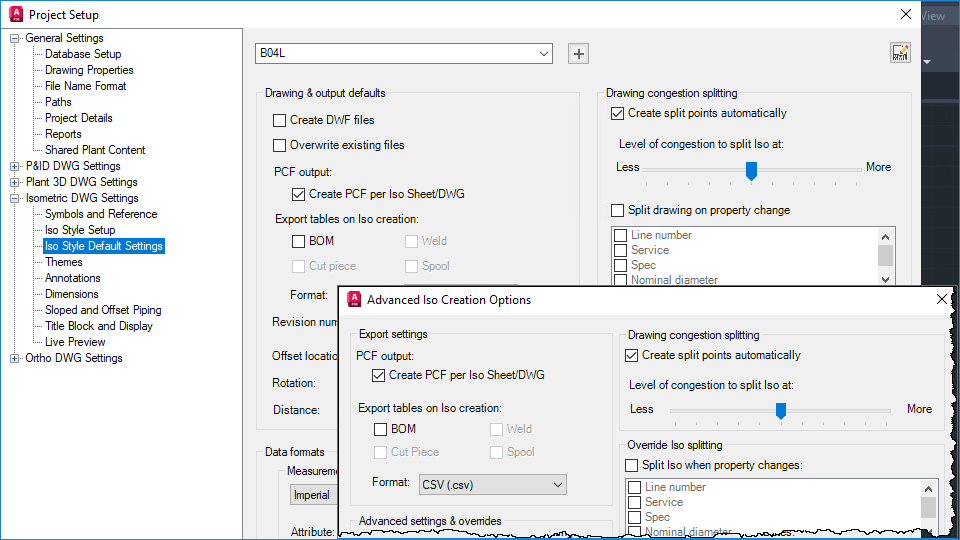Click the add new Iso style plus button
The height and width of the screenshot is (540, 960).
pyautogui.click(x=579, y=54)
